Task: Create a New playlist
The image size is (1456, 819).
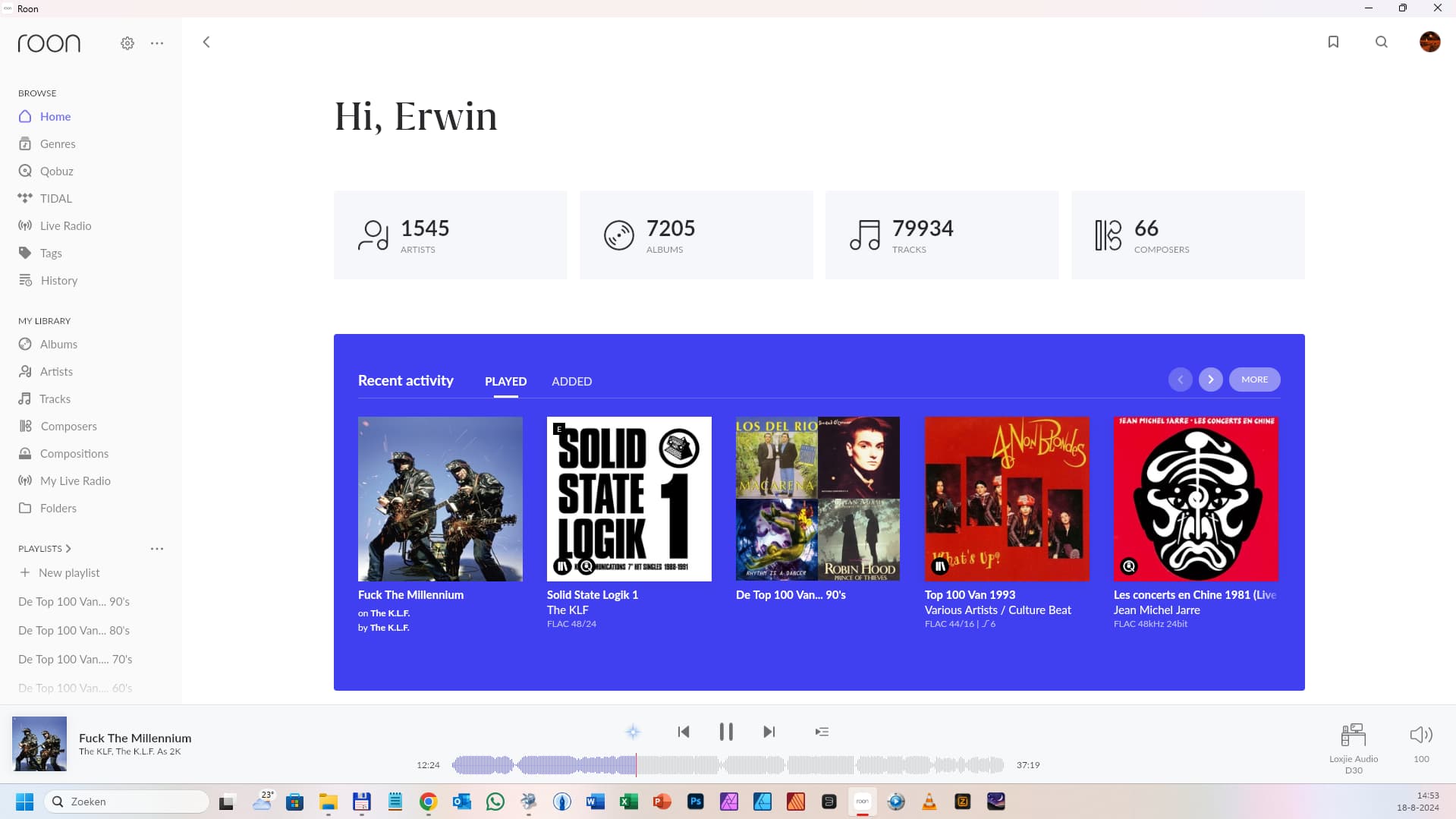Action: 68,573
